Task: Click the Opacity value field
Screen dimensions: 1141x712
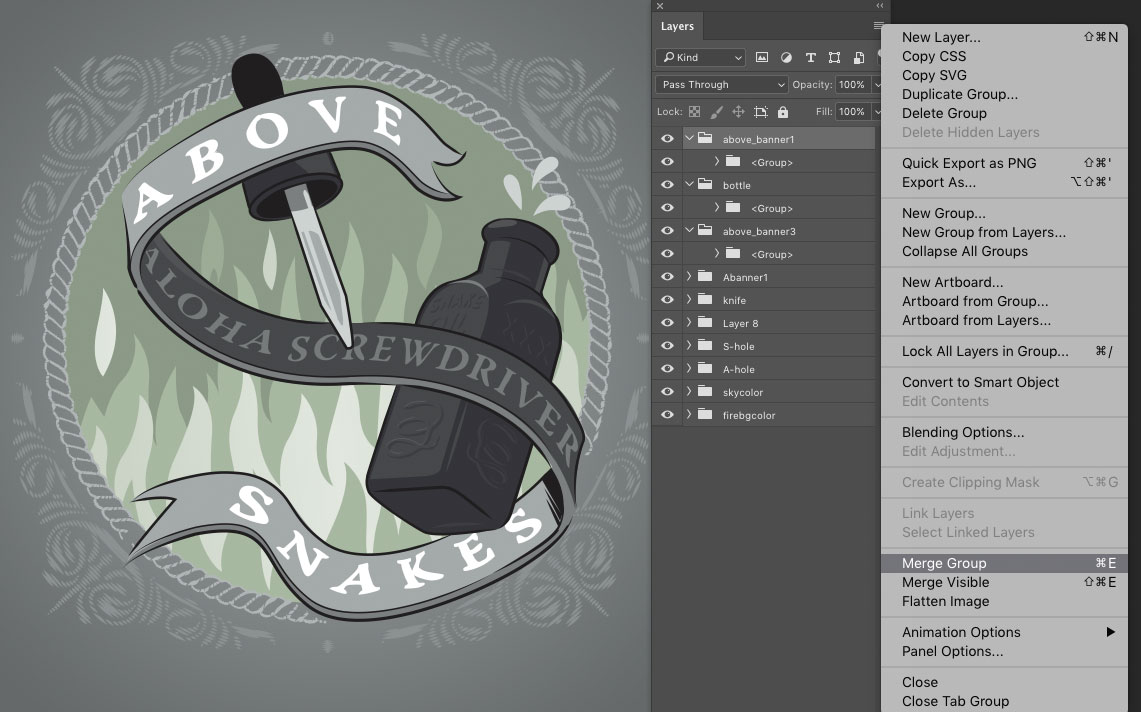Action: point(852,84)
